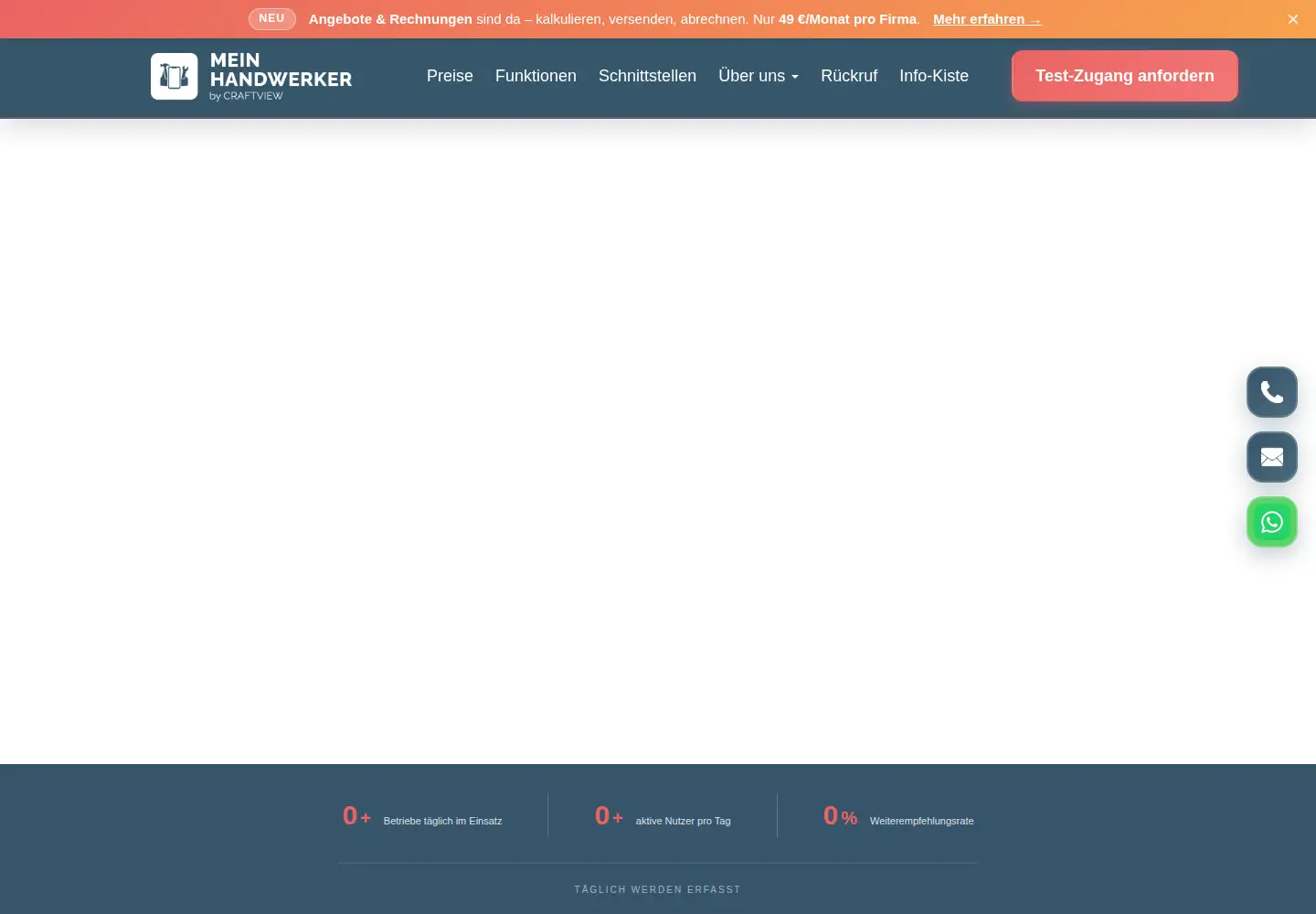
Task: Click the 'Betriebe täglich im Einsatz' label
Action: (442, 821)
